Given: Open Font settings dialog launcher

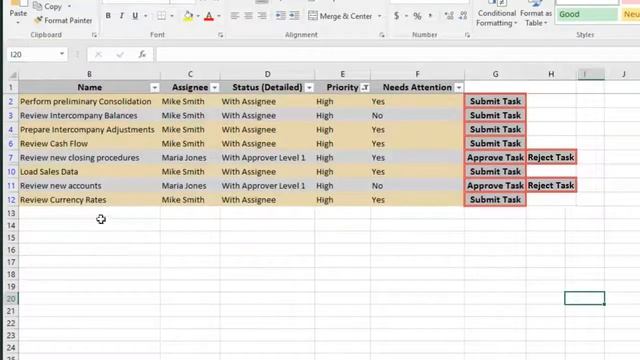Looking at the screenshot, I should click(220, 35).
